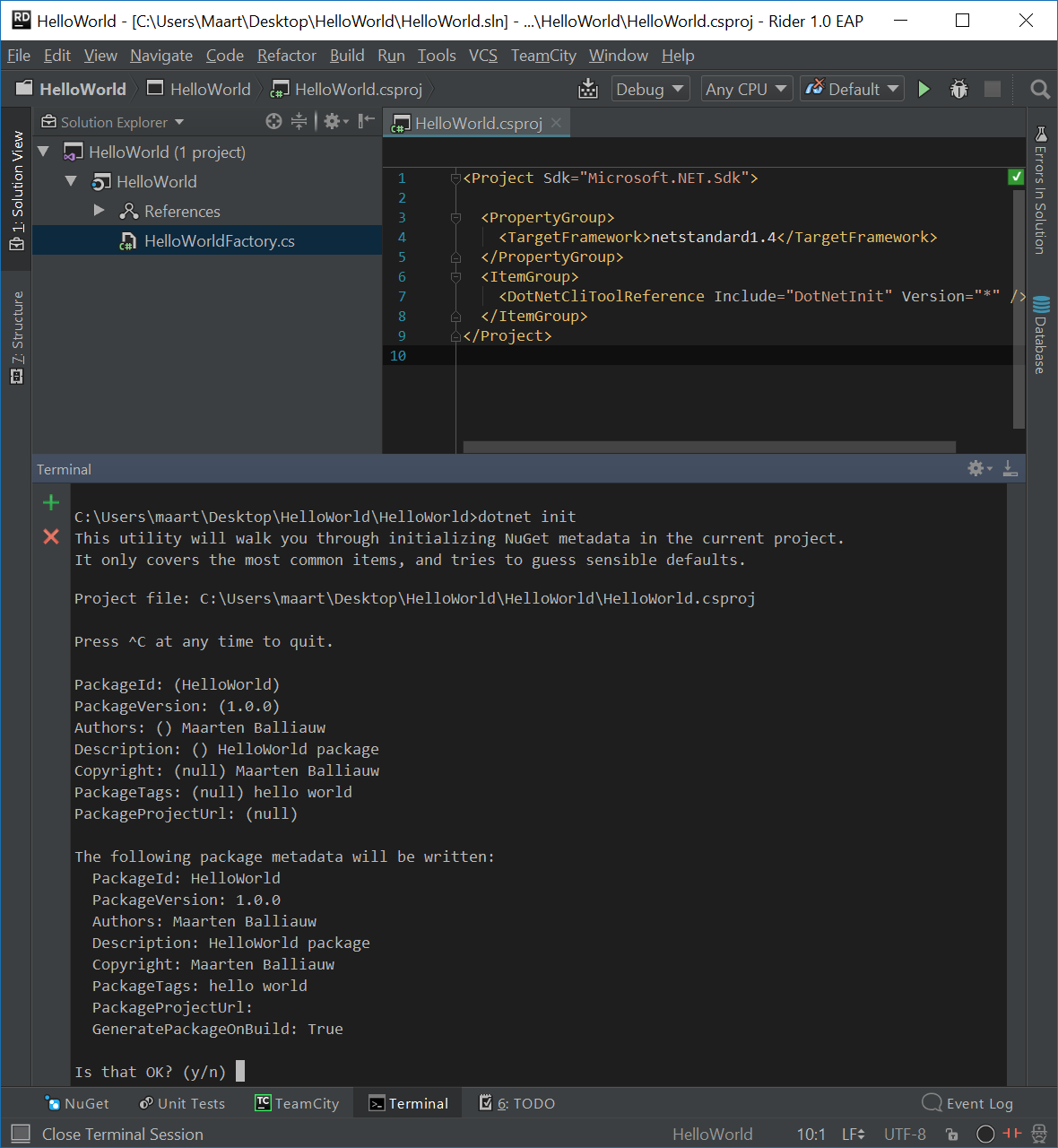Run the Default configuration with green play icon
Viewport: 1058px width, 1148px height.
tap(924, 89)
